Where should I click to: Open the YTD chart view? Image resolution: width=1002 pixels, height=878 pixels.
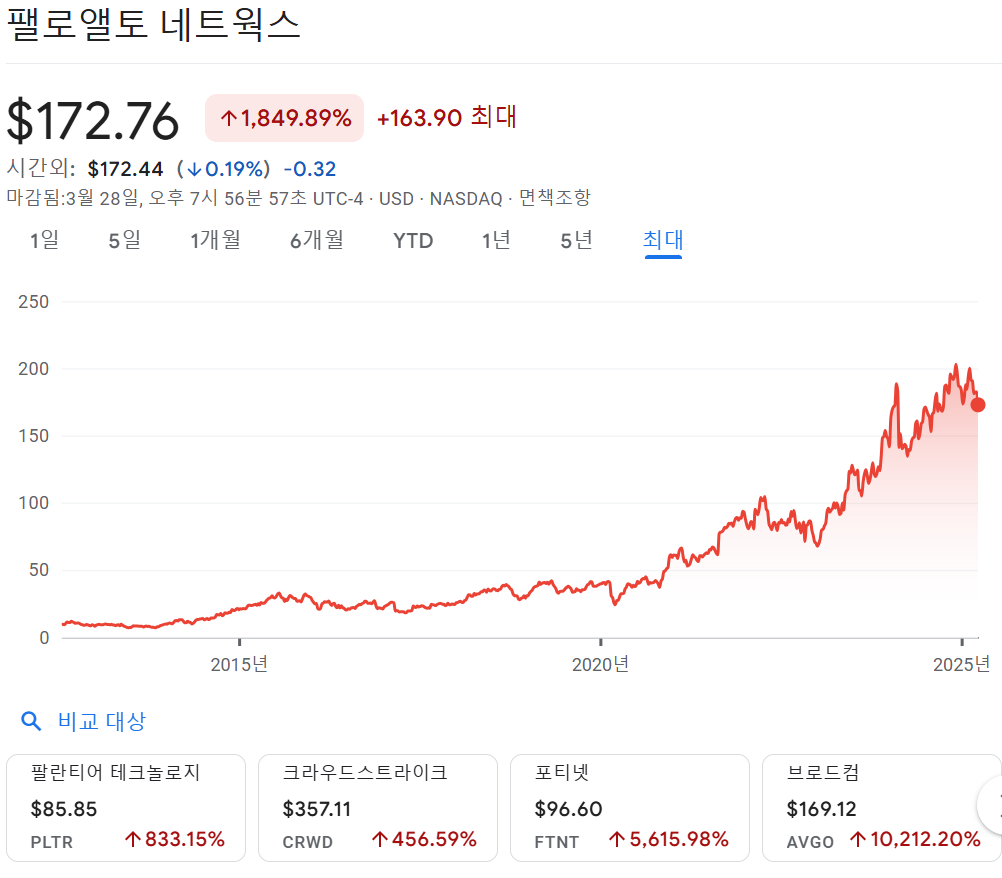pyautogui.click(x=413, y=240)
